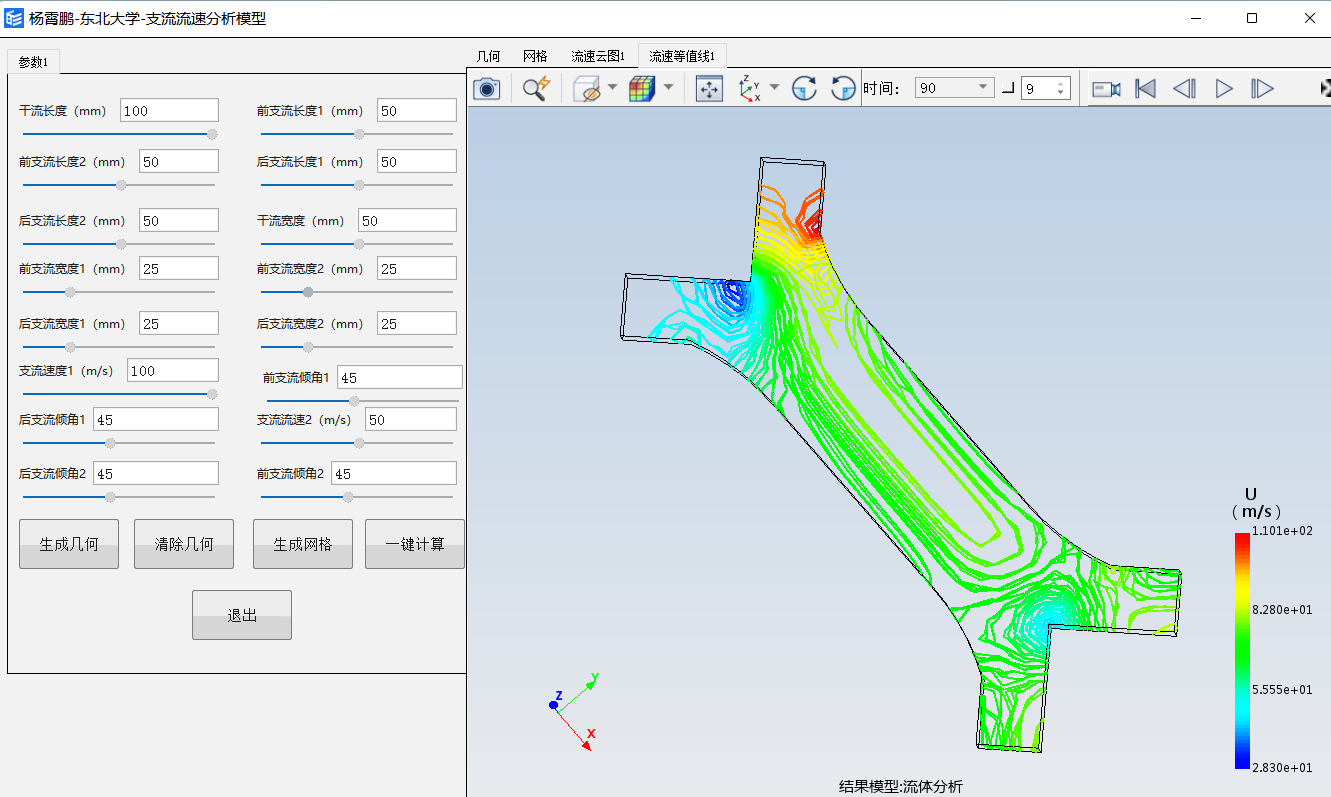
Task: Click the 前支流宽度1 input field
Action: (179, 268)
